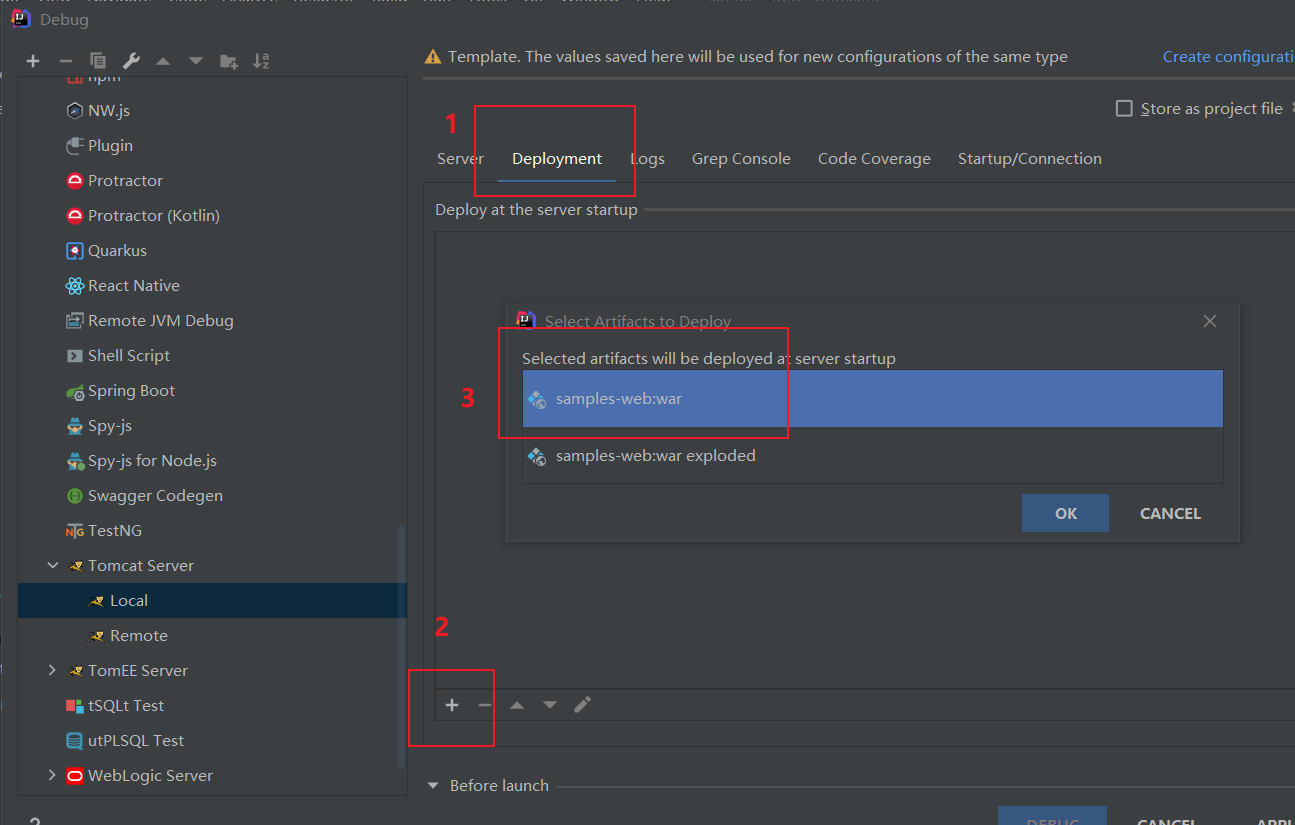Select the Remote Tomcat configuration
This screenshot has height=825, width=1295.
point(138,636)
